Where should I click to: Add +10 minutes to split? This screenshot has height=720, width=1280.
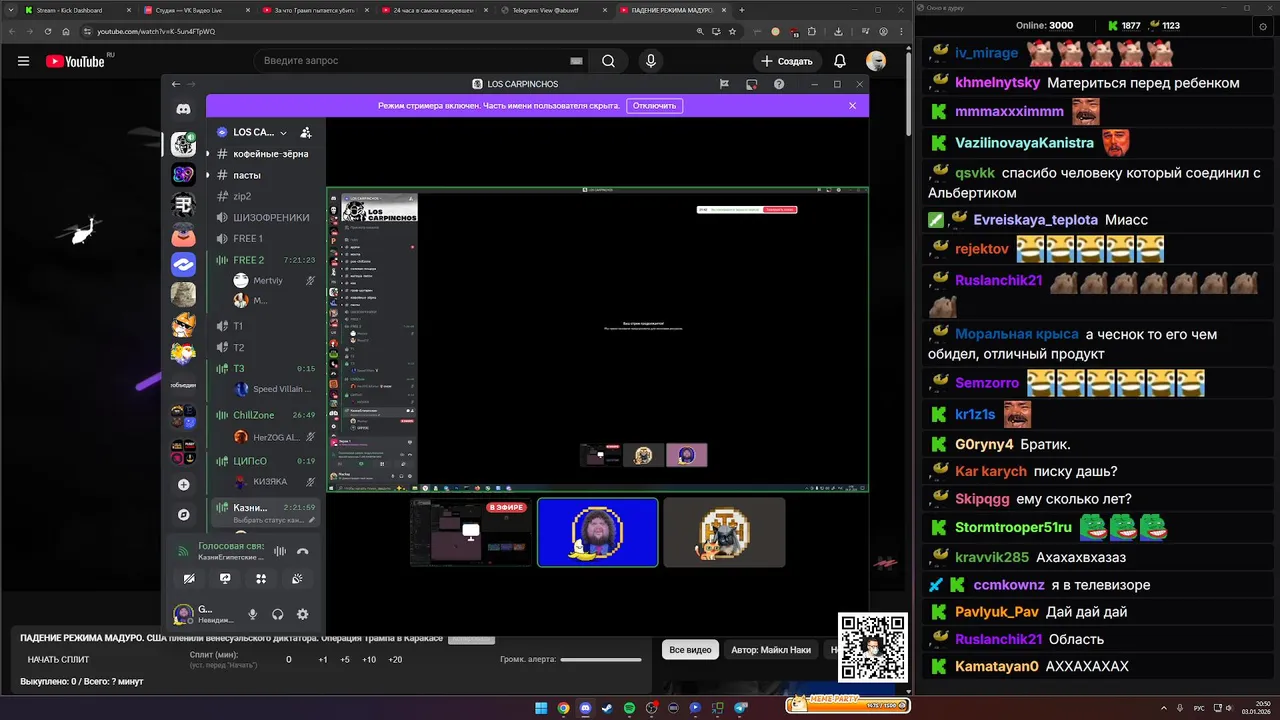tap(369, 659)
